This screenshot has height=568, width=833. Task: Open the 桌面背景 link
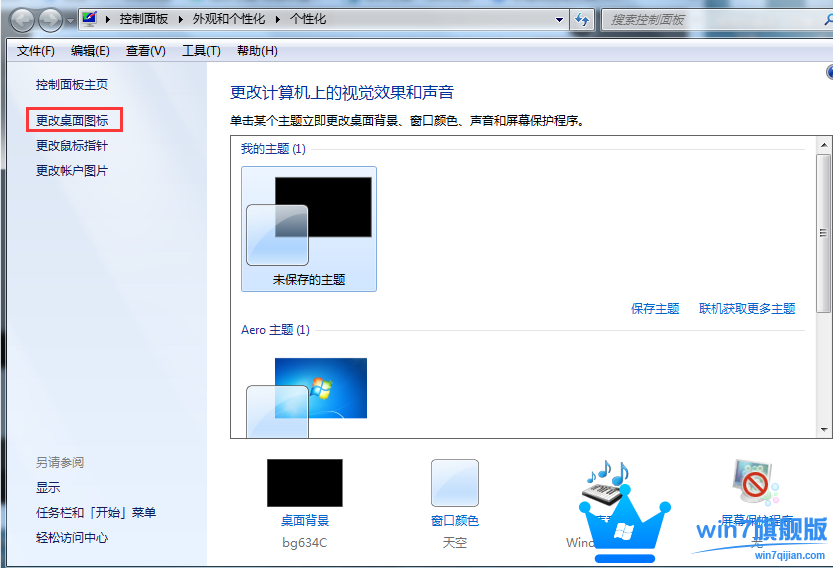pyautogui.click(x=305, y=521)
